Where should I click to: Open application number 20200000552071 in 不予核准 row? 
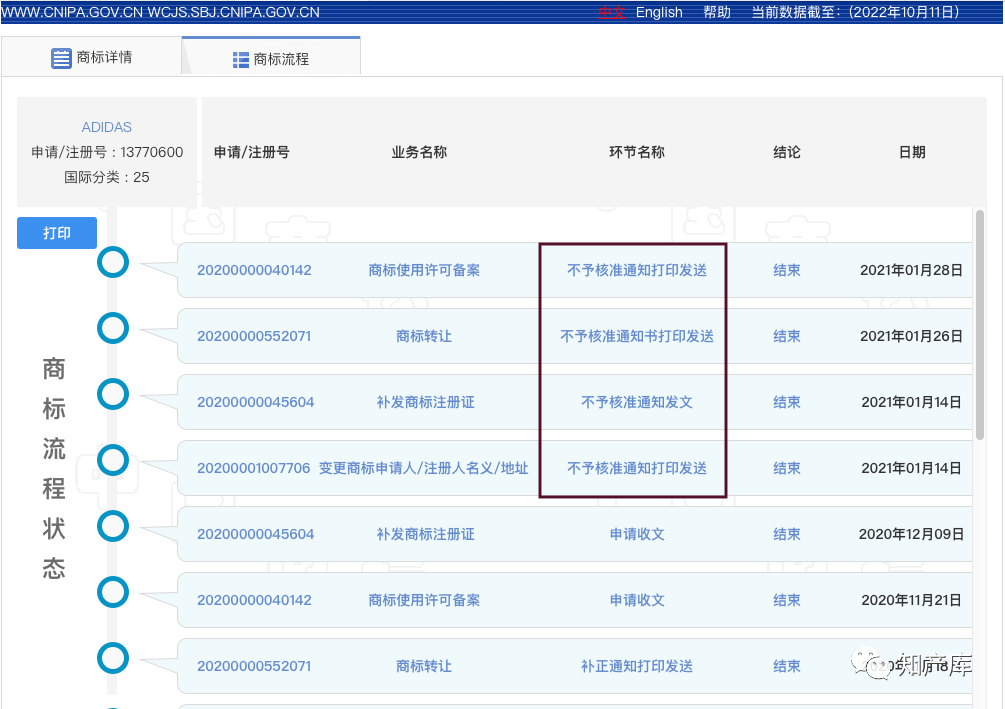254,336
